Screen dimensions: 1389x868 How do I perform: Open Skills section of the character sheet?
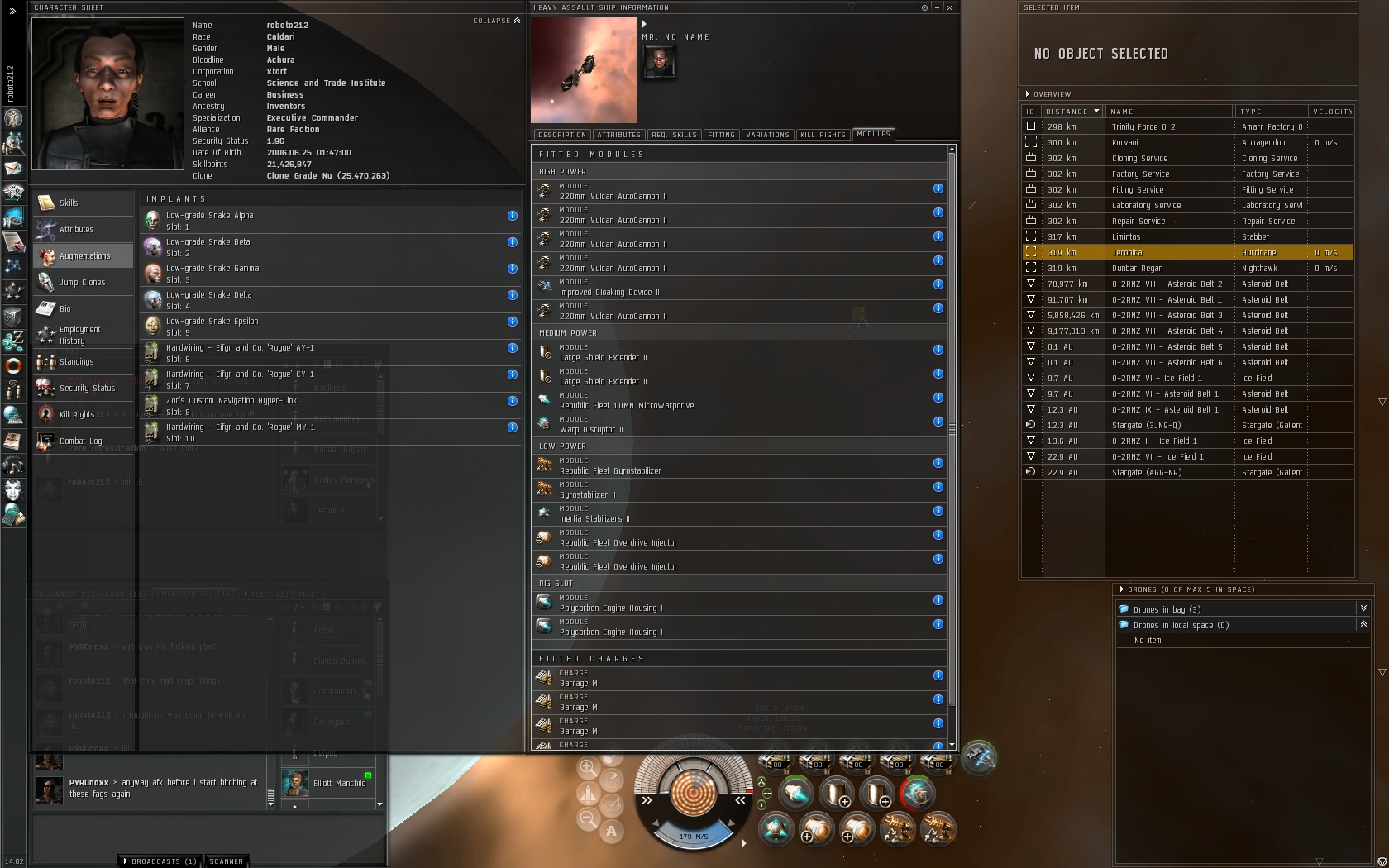84,203
